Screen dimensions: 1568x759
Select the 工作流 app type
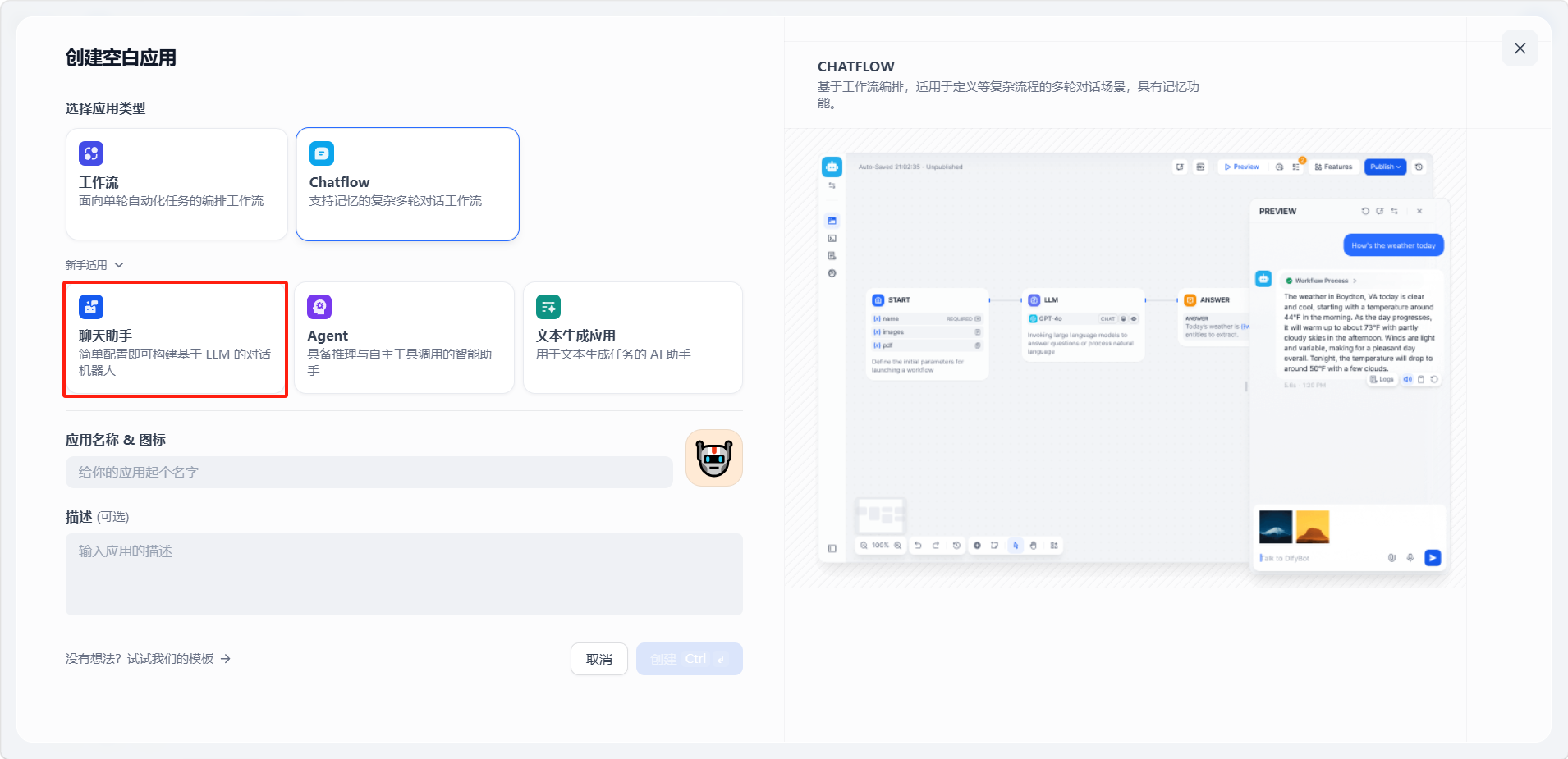[x=177, y=185]
